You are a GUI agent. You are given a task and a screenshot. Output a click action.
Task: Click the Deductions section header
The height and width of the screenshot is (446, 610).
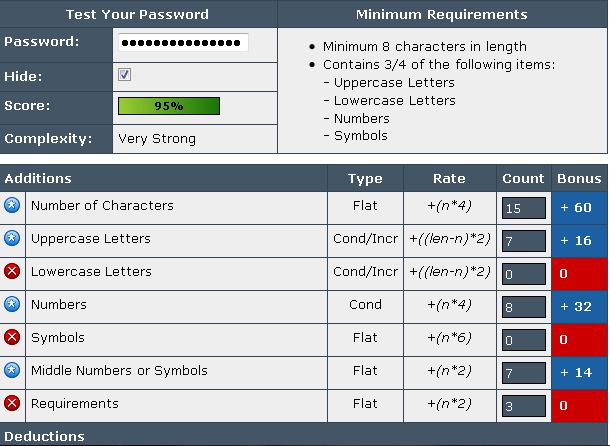44,437
